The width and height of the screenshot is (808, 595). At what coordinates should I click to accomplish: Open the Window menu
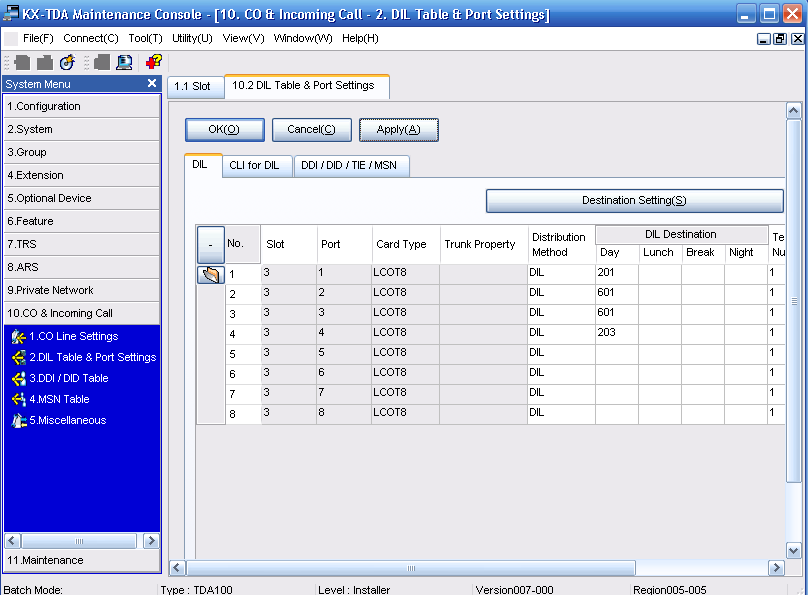coord(303,39)
